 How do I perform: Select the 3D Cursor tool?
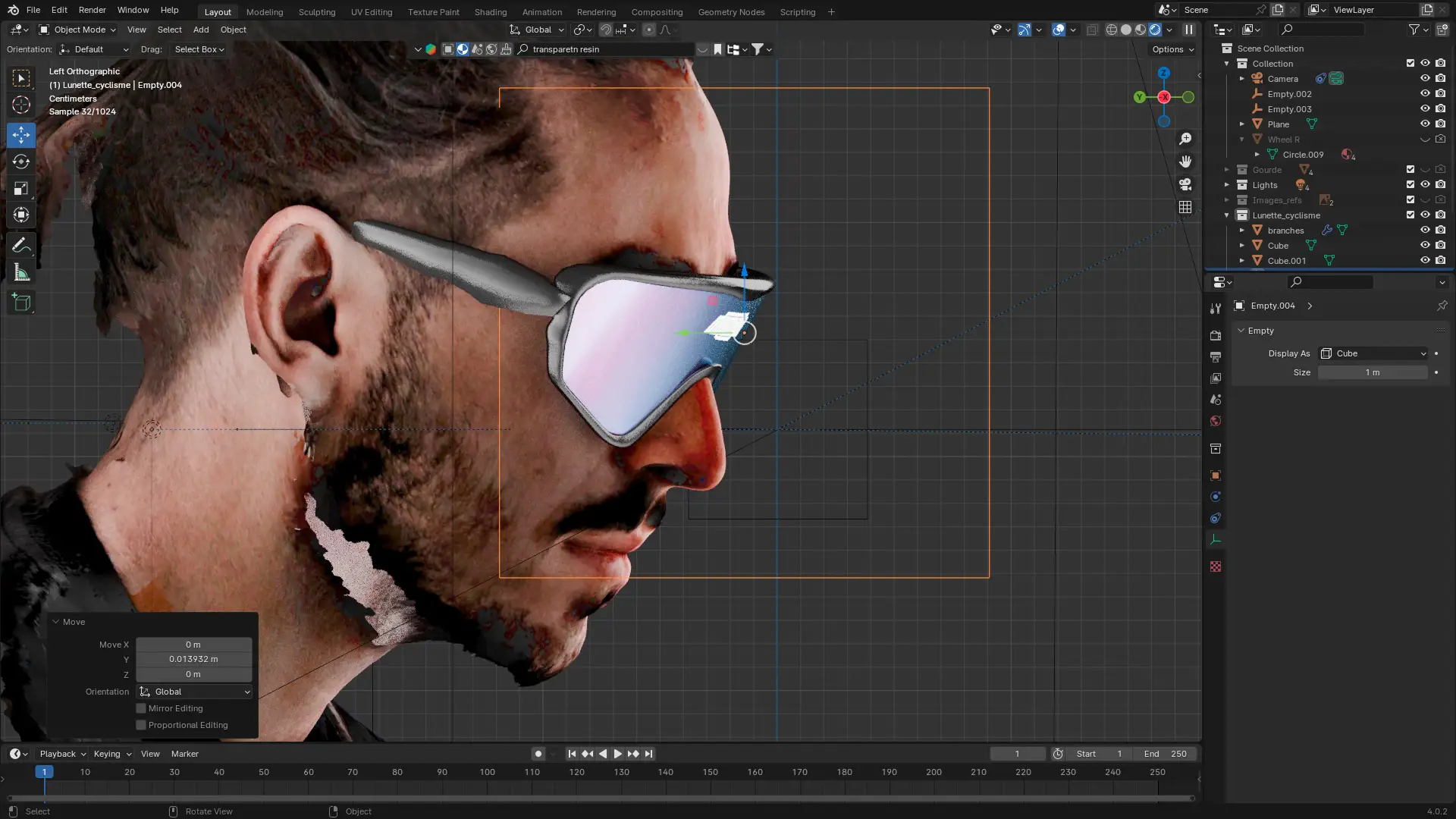[x=21, y=105]
